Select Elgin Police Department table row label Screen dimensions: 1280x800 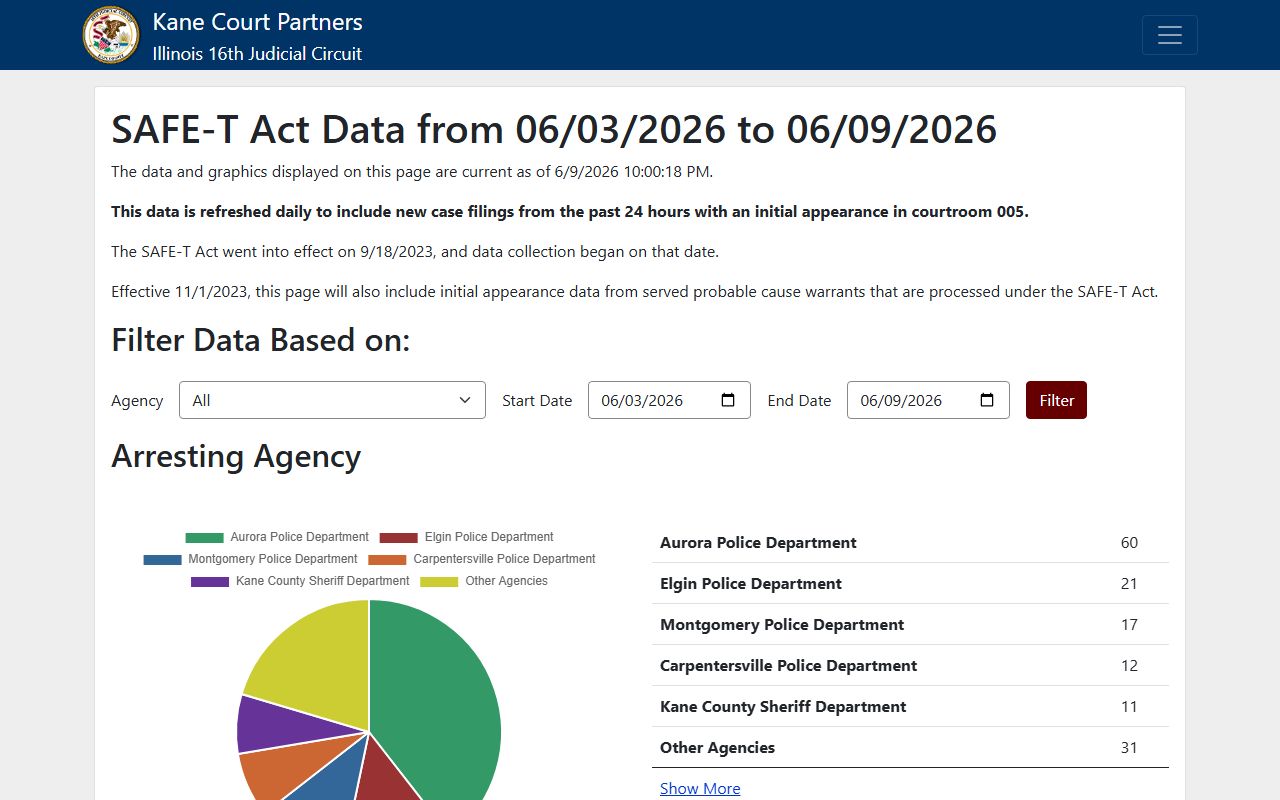click(751, 583)
